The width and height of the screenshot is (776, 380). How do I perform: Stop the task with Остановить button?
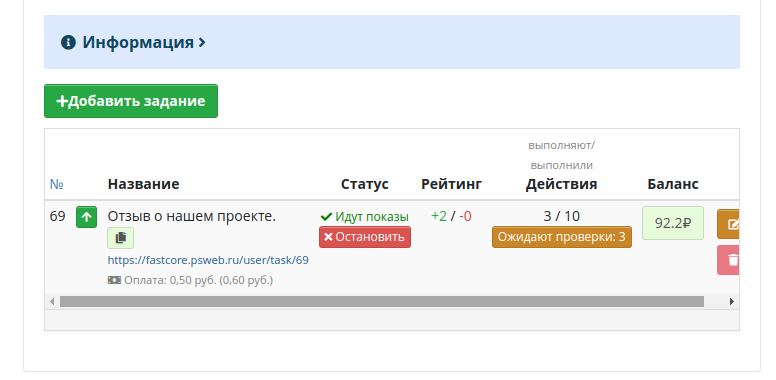click(x=365, y=237)
